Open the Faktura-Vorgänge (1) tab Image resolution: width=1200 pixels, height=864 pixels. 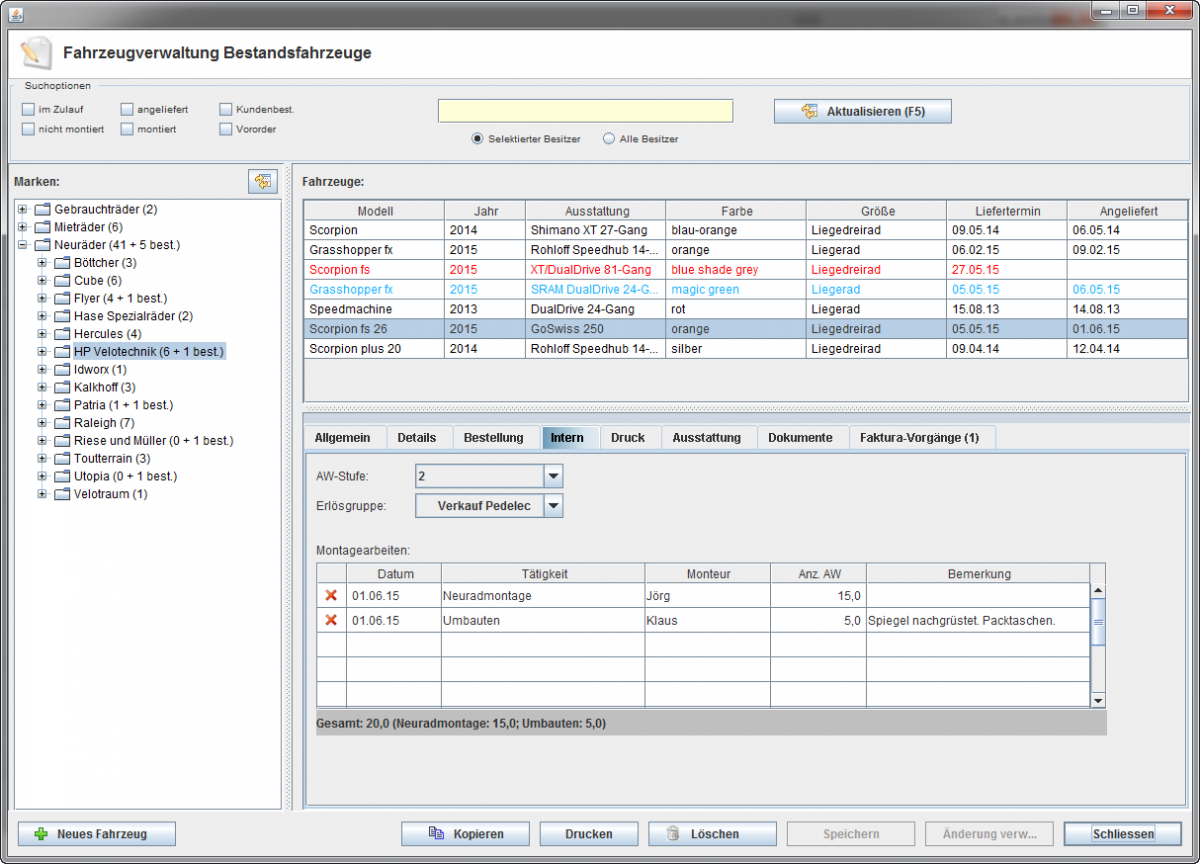click(919, 438)
